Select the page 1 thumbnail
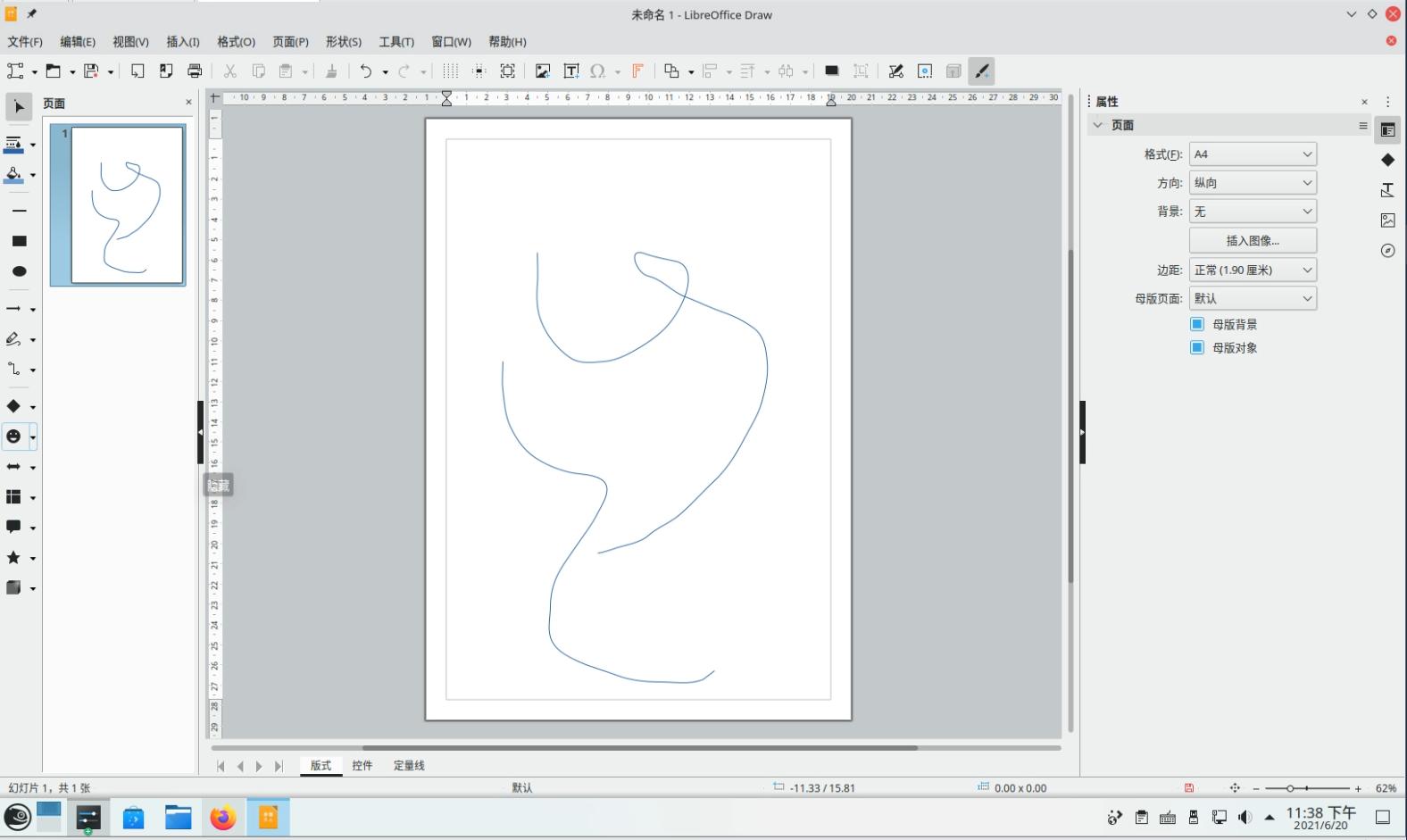The width and height of the screenshot is (1407, 840). (127, 205)
